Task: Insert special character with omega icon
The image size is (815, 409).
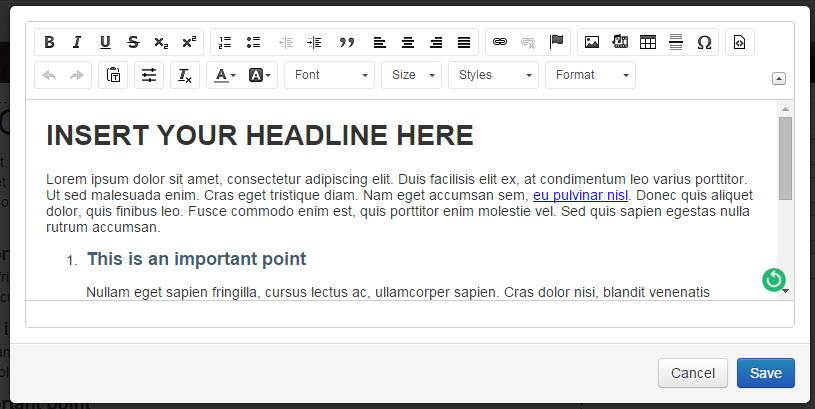Action: click(704, 42)
